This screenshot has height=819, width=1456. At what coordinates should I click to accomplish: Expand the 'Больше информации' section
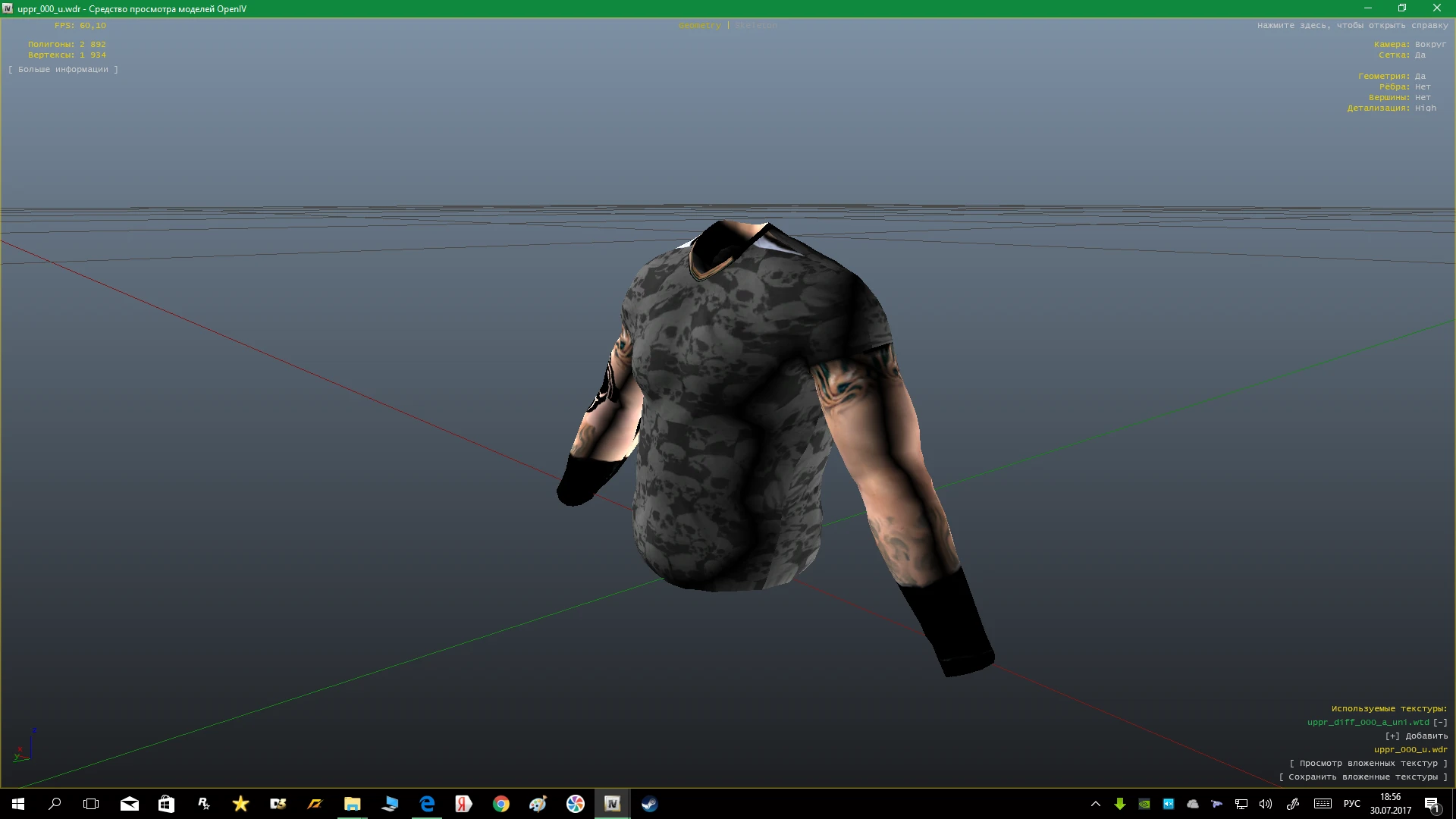tap(63, 70)
